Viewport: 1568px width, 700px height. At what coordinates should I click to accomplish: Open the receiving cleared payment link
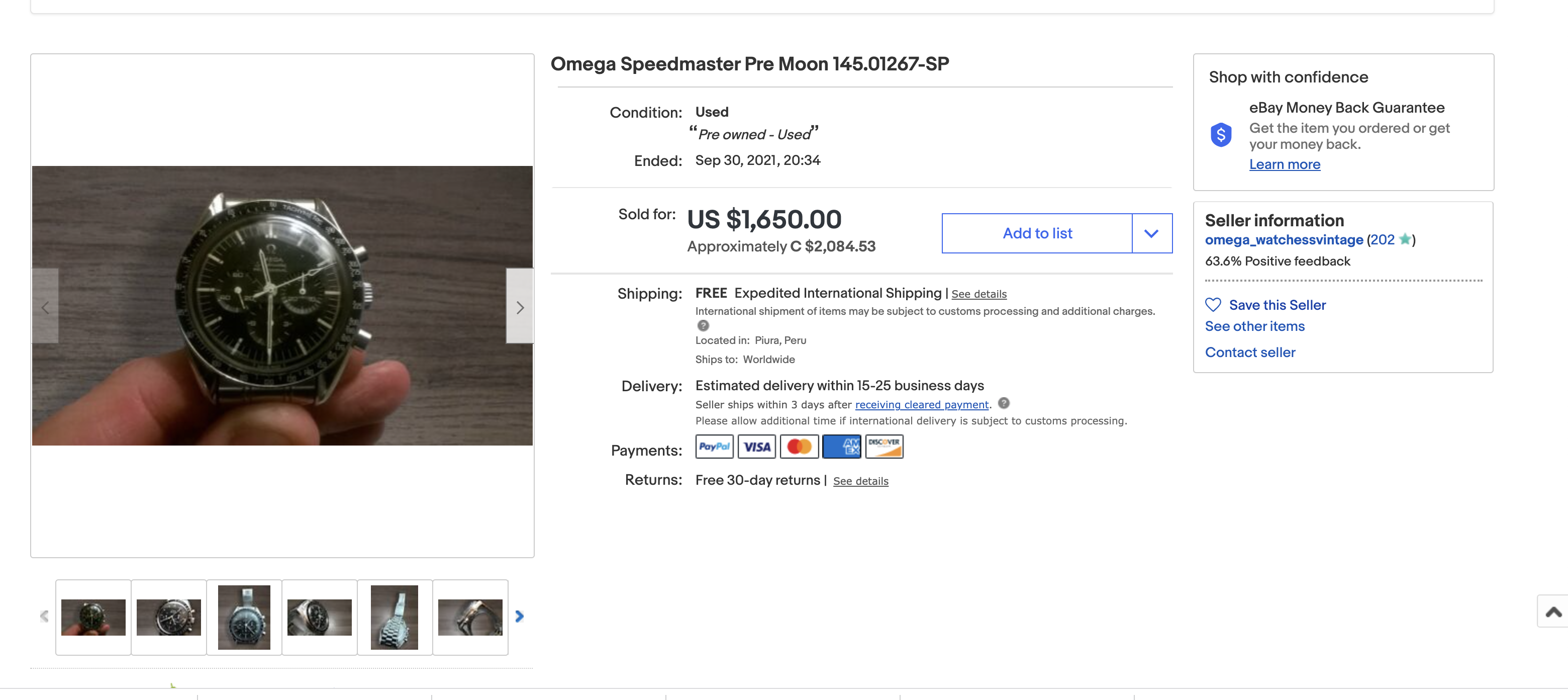coord(921,404)
